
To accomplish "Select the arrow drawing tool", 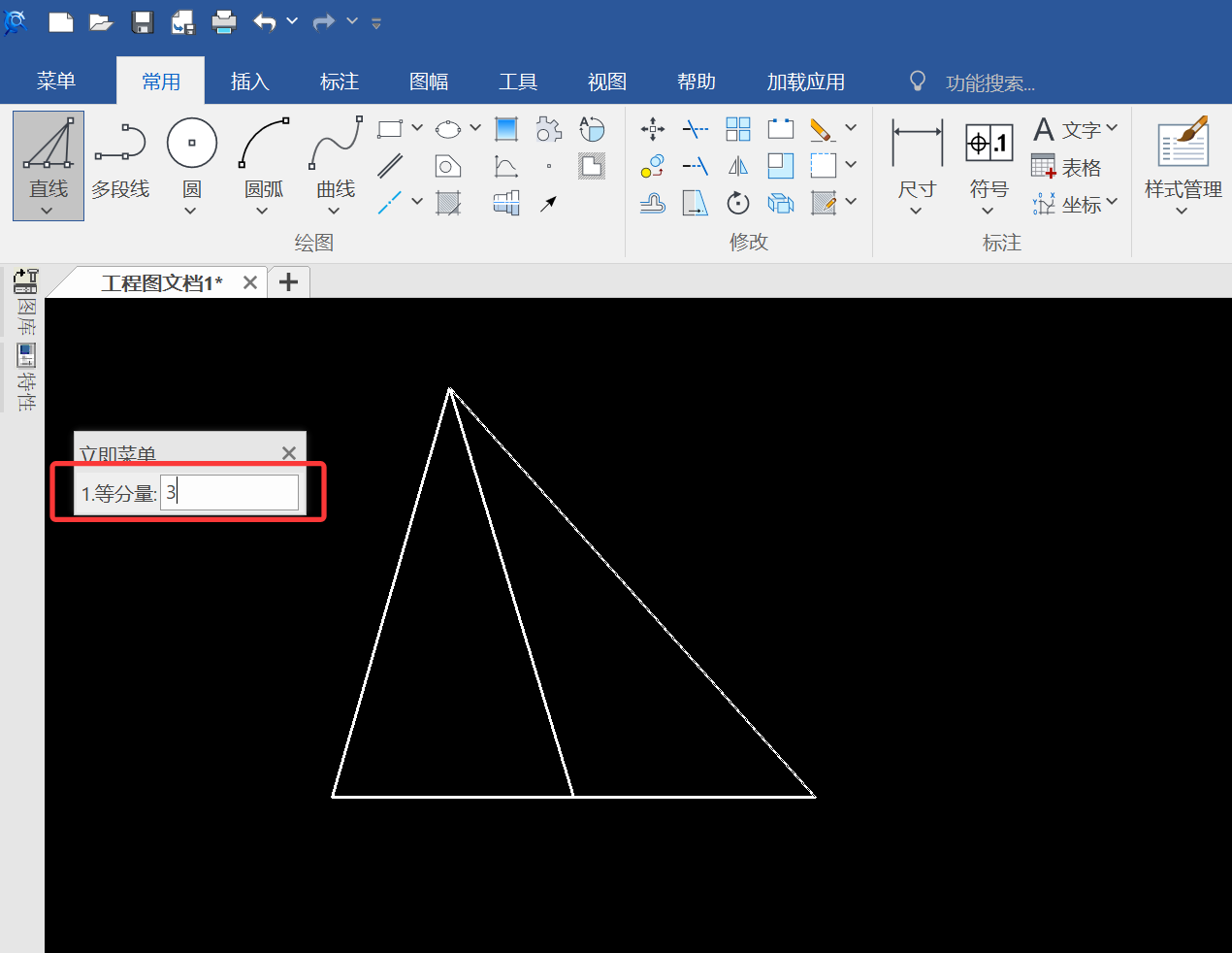I will tap(549, 203).
